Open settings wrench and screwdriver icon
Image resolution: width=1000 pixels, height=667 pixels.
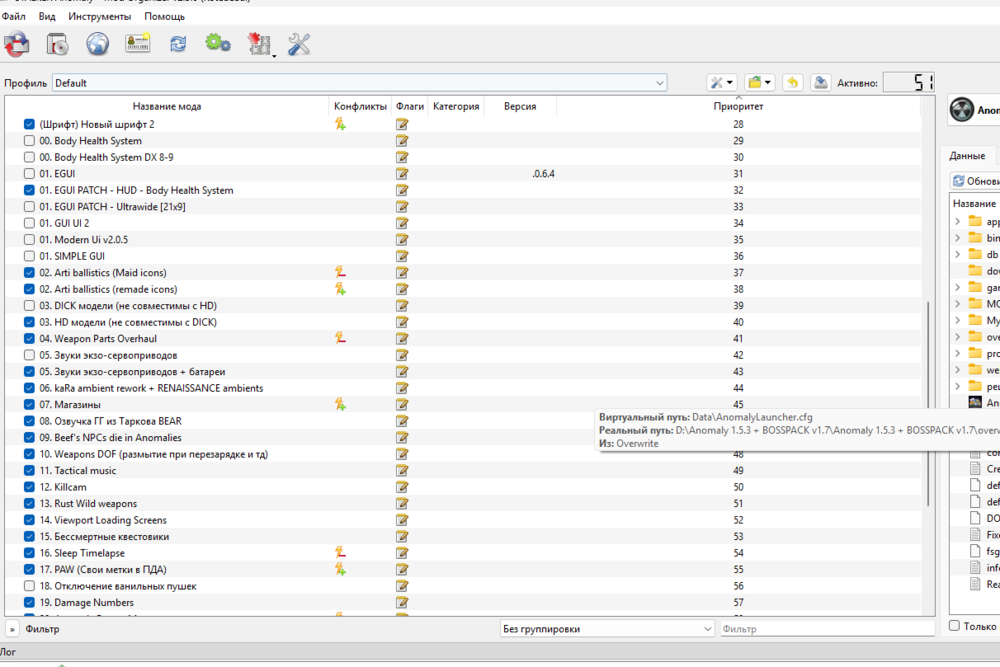[298, 44]
